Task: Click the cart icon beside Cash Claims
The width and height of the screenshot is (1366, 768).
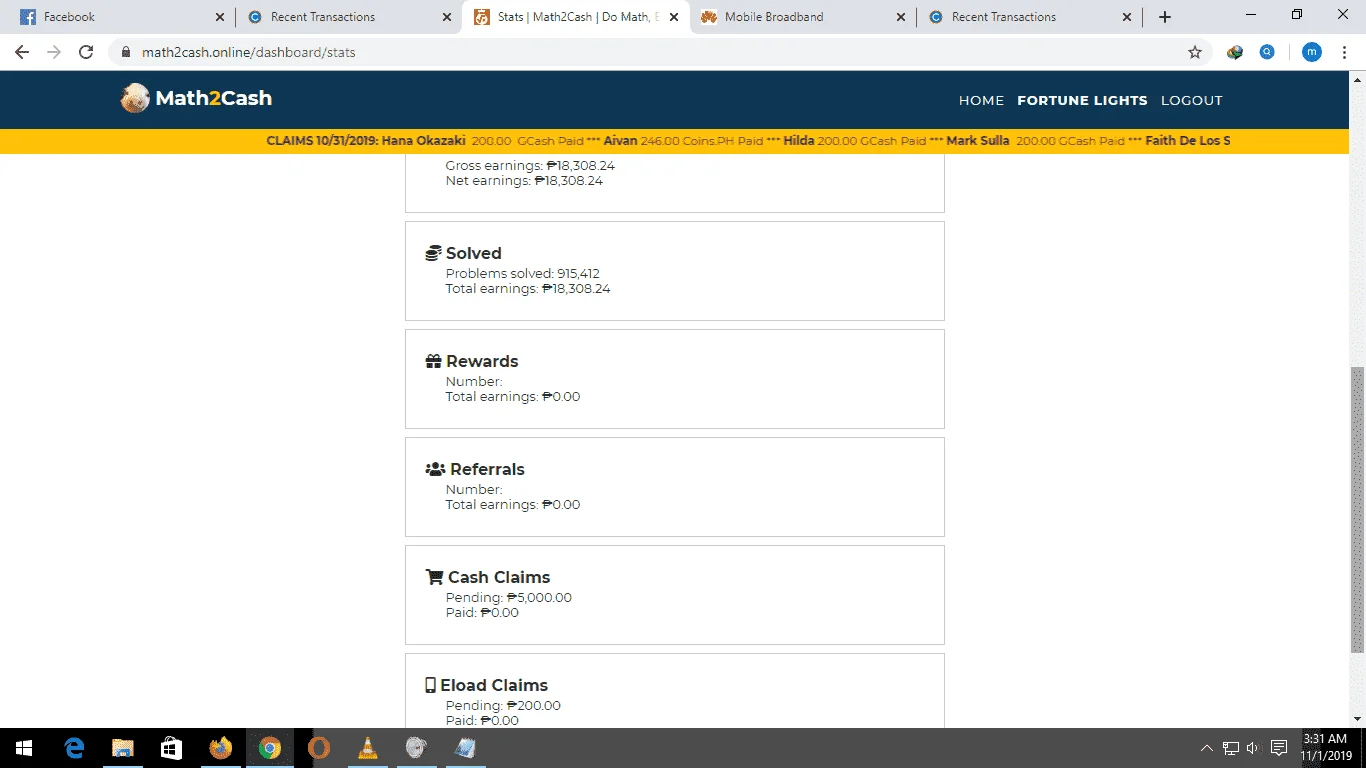Action: (x=434, y=577)
